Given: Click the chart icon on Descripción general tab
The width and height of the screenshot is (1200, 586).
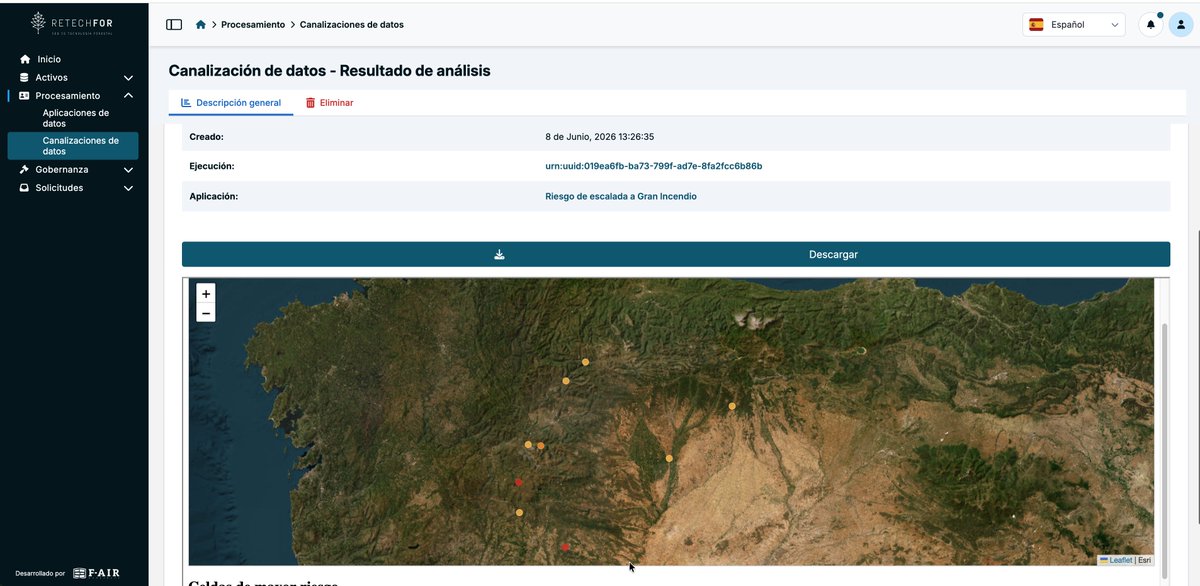Looking at the screenshot, I should (186, 103).
